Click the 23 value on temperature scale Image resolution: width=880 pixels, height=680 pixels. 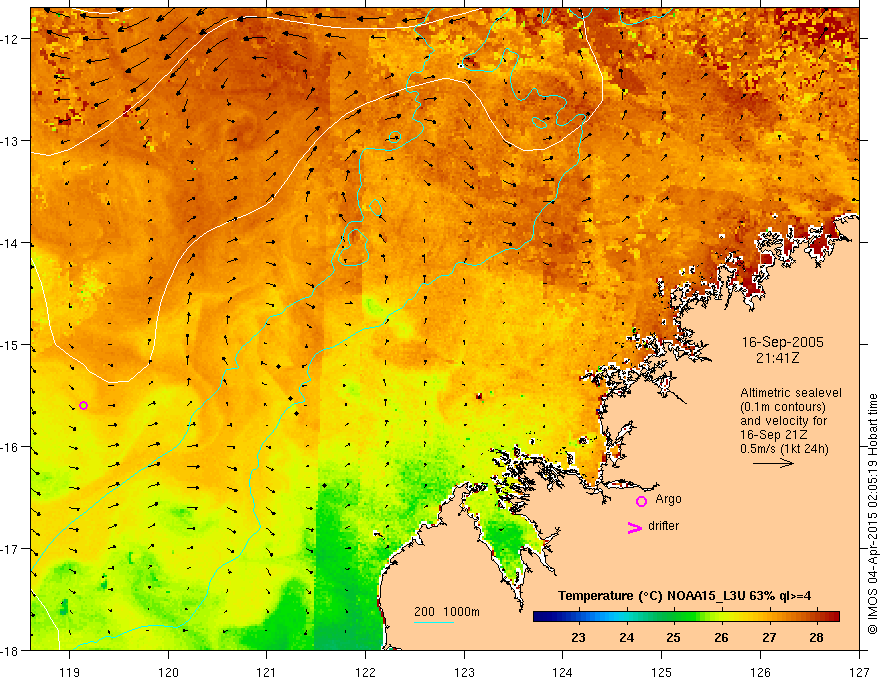(x=578, y=637)
